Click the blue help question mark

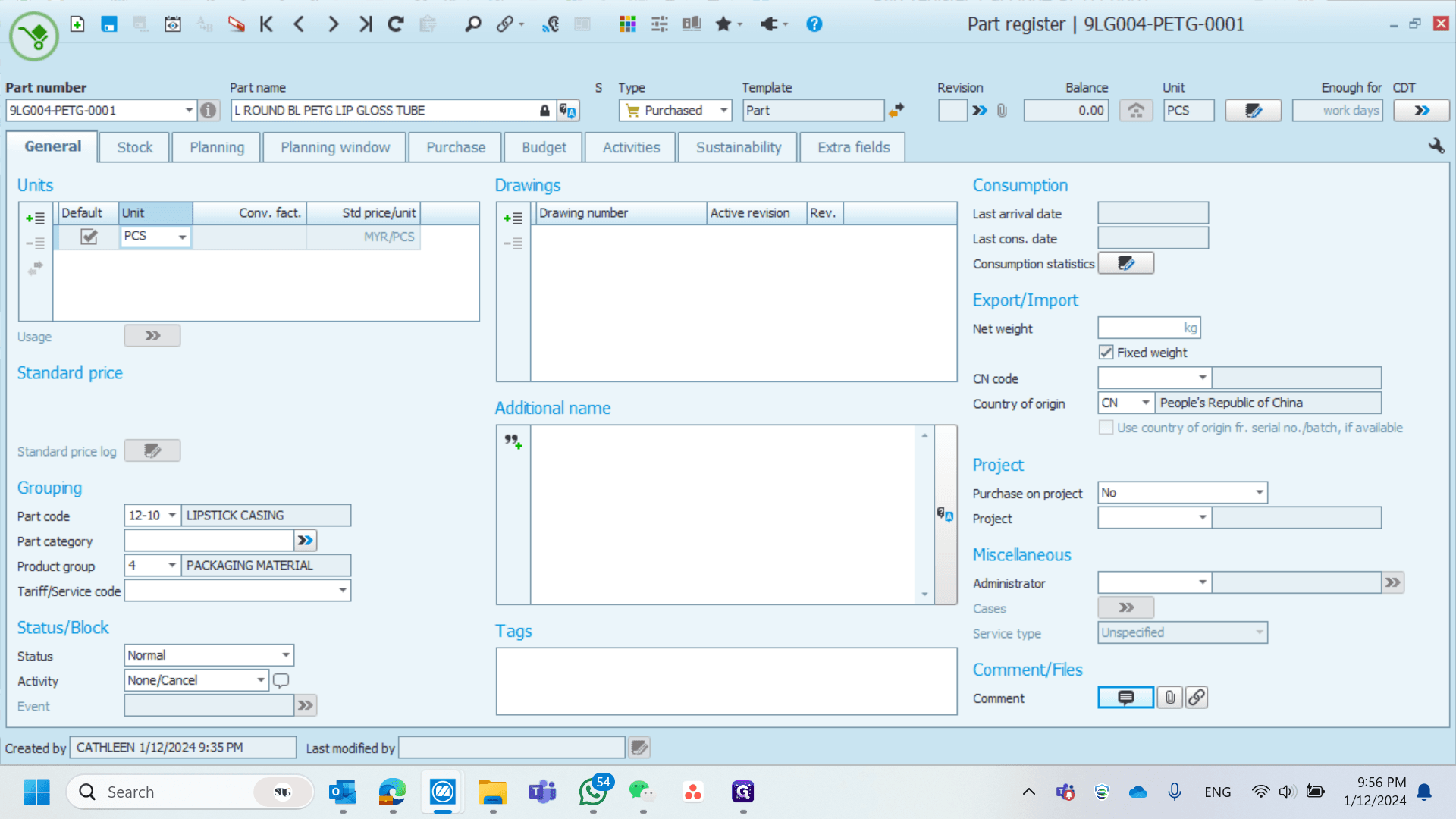[814, 24]
